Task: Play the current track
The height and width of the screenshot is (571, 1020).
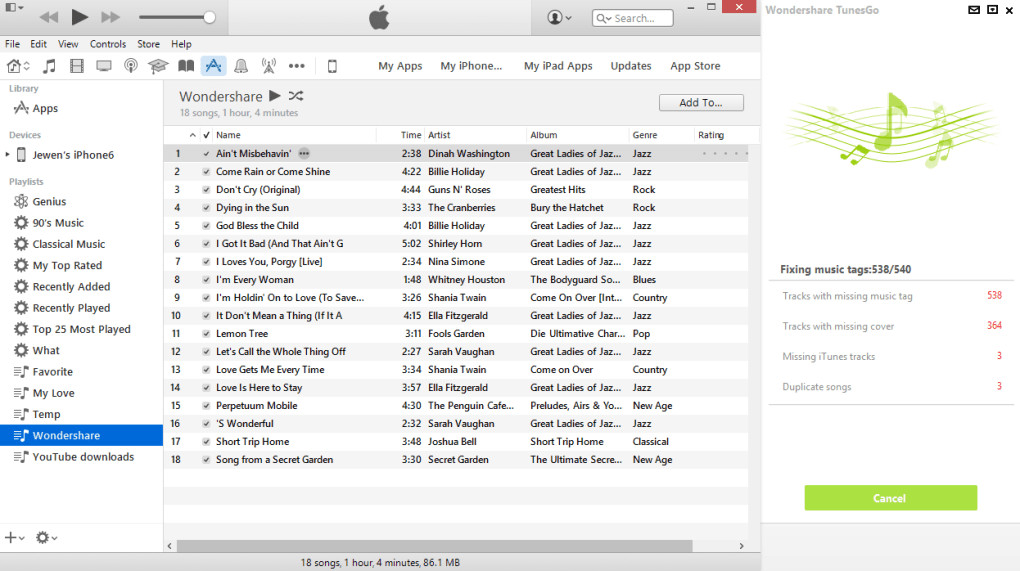Action: tap(79, 17)
